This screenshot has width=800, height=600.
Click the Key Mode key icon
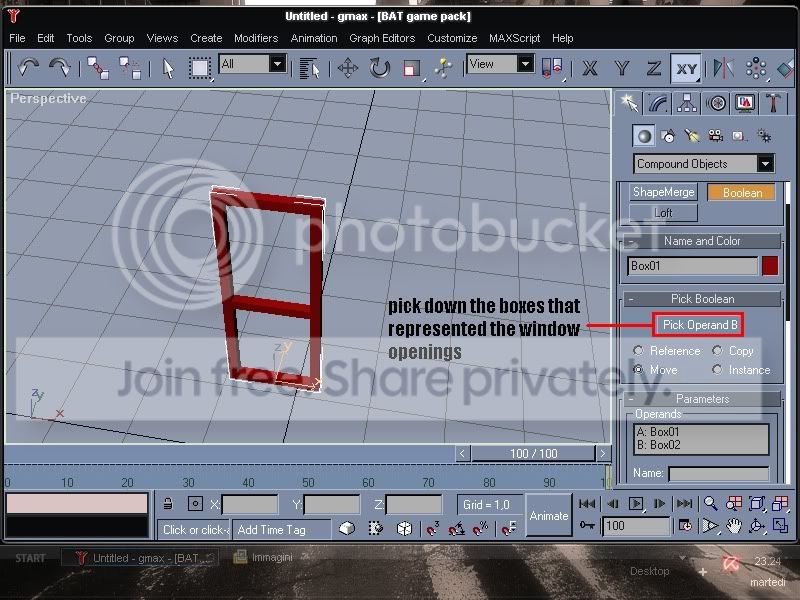(x=587, y=525)
